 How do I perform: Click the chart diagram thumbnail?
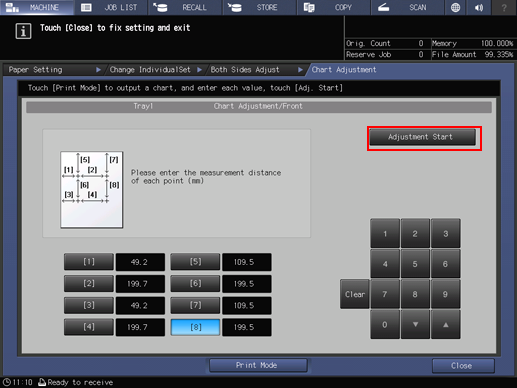(x=92, y=190)
